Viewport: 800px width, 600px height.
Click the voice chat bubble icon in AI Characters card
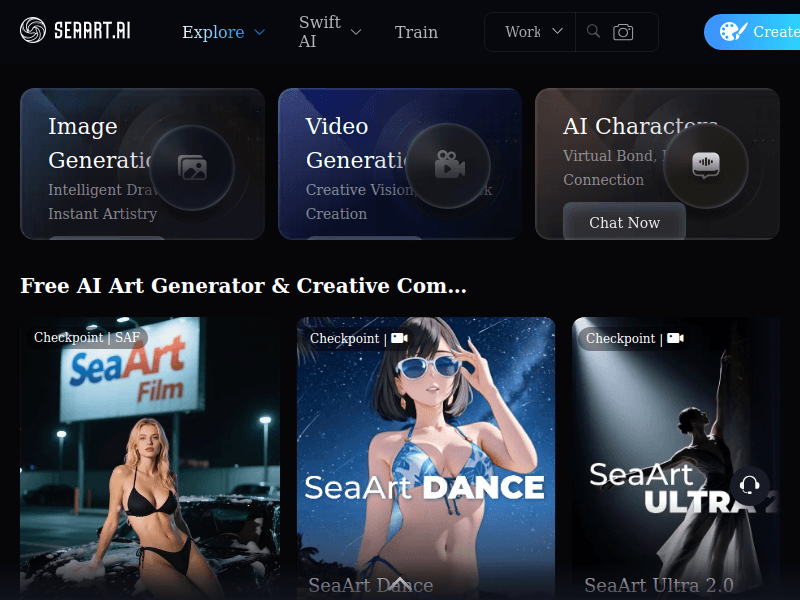click(706, 165)
